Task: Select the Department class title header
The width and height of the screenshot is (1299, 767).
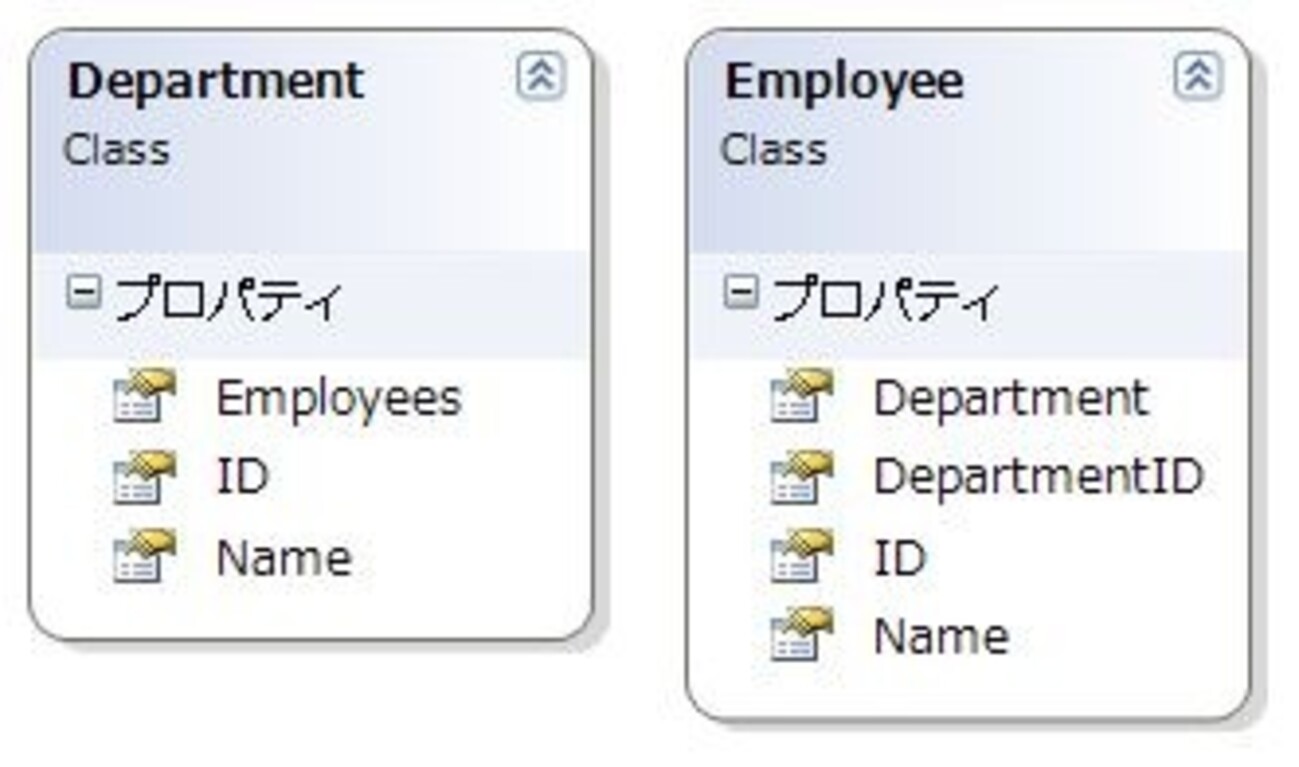Action: [x=216, y=81]
